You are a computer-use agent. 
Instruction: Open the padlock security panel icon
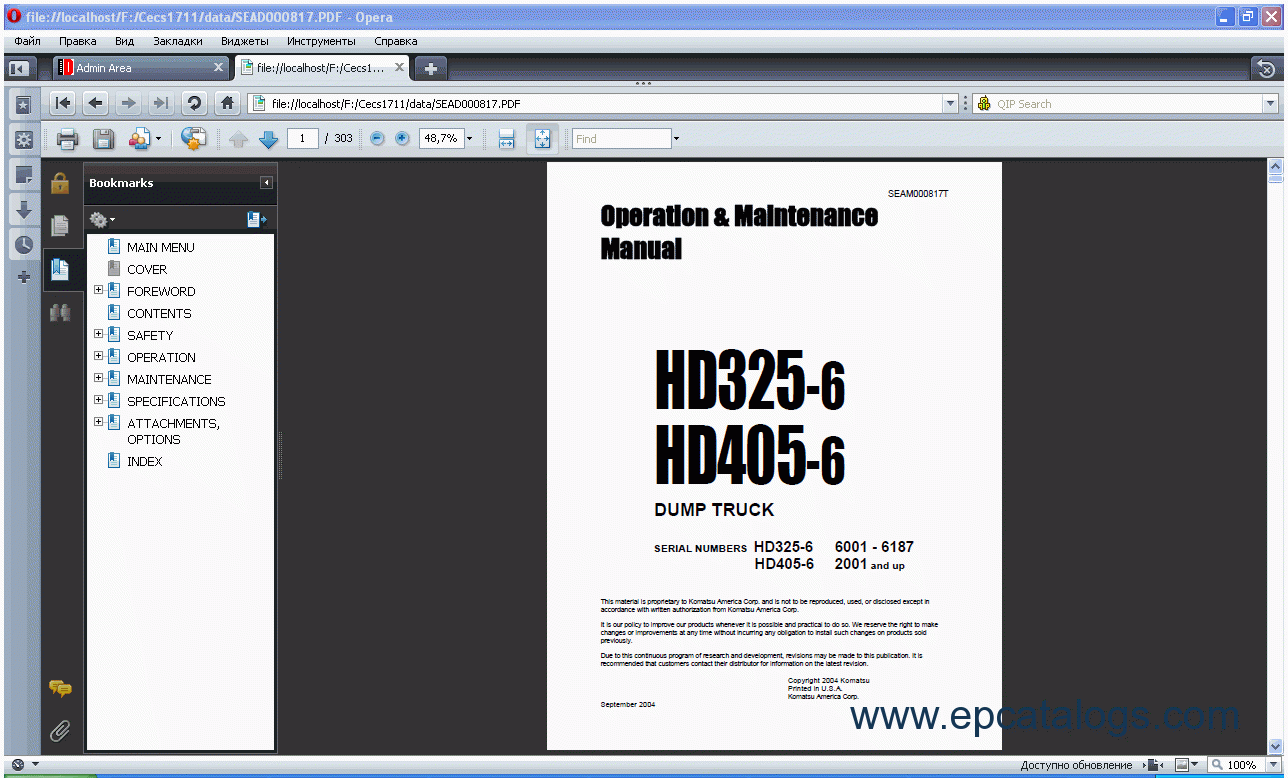pos(60,183)
